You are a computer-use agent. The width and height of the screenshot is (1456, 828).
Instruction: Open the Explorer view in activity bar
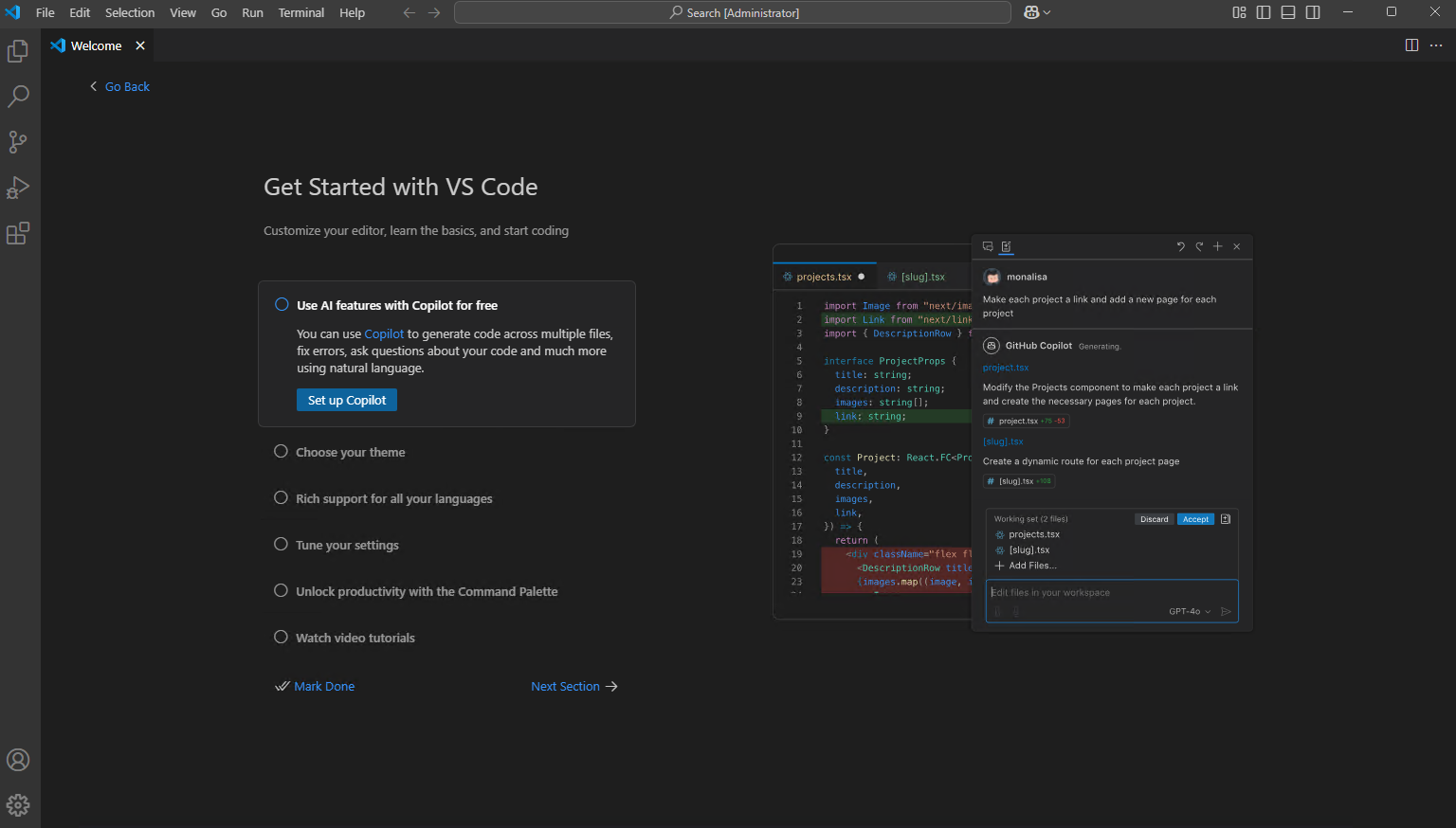click(18, 51)
